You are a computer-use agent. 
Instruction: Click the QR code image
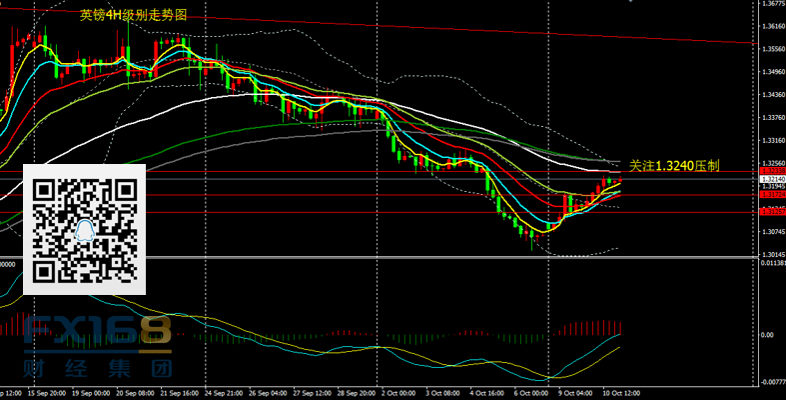pos(85,230)
